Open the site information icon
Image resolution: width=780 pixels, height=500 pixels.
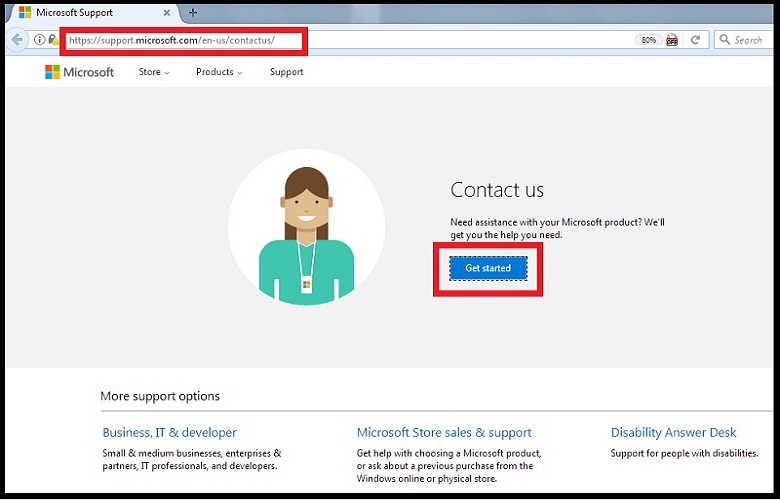click(x=39, y=40)
